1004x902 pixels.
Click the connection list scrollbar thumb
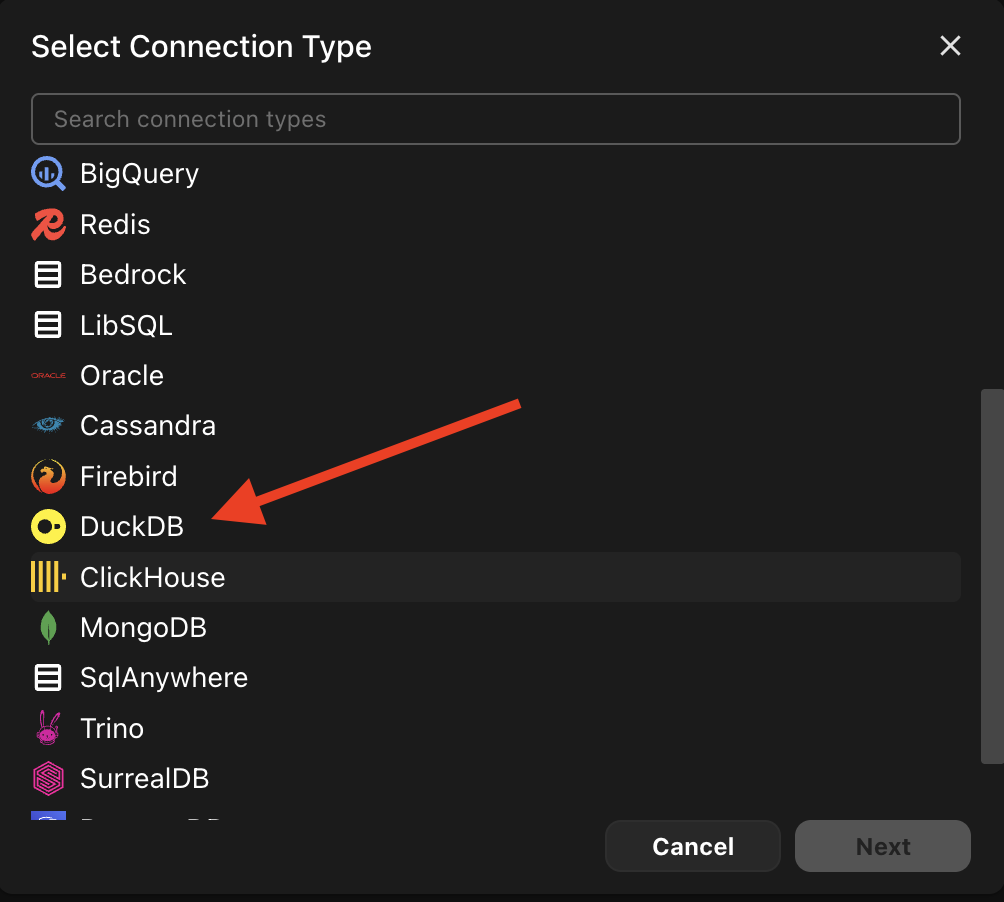click(992, 576)
